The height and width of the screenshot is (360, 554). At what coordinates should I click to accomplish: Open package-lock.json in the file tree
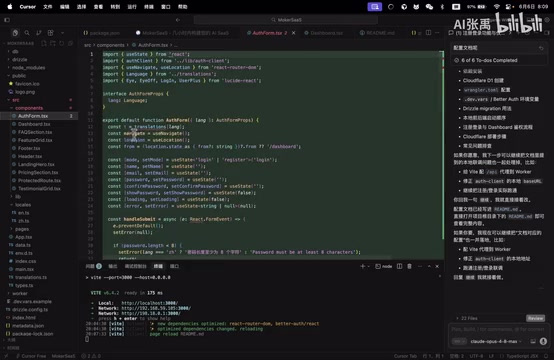coord(33,334)
